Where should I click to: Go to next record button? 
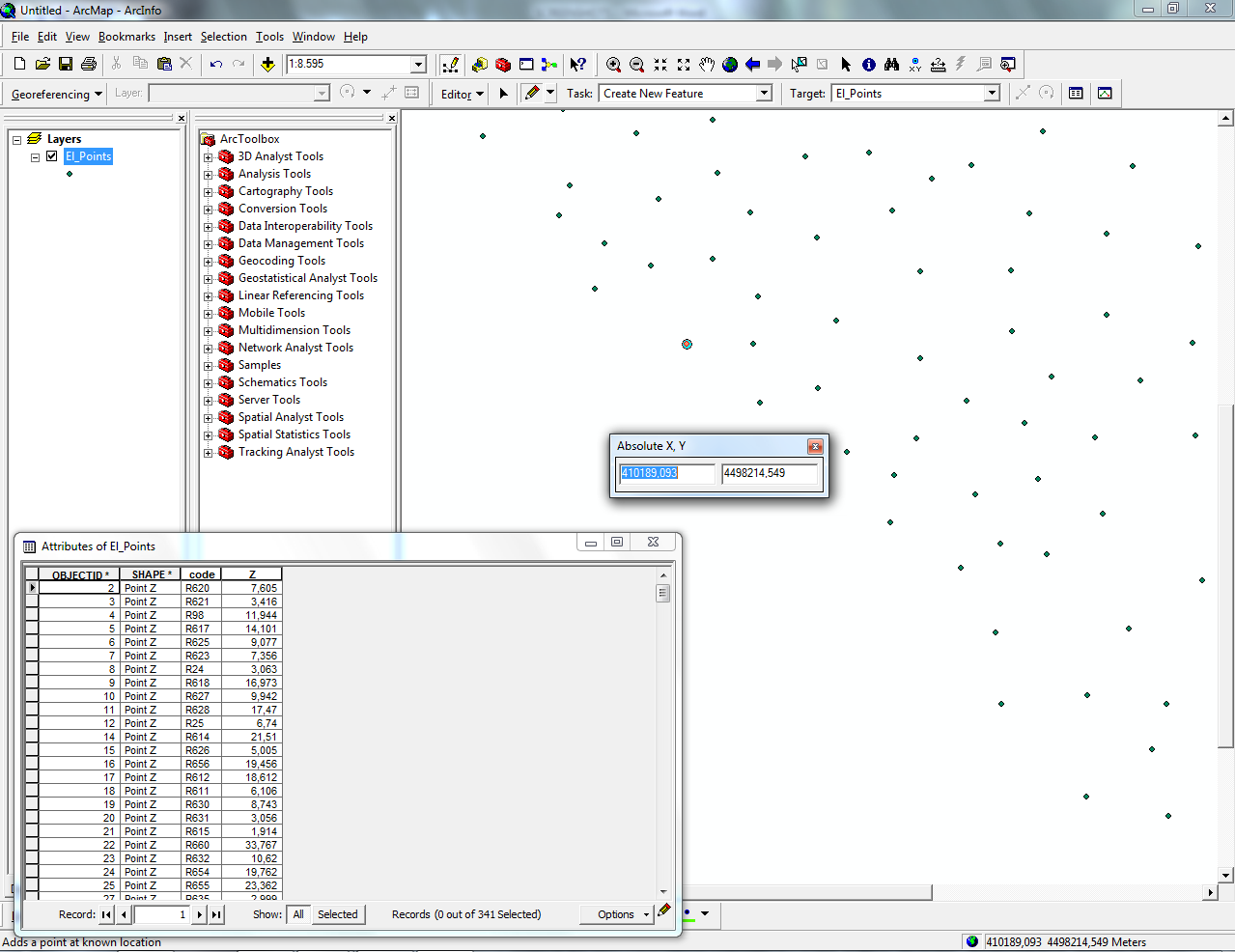200,914
